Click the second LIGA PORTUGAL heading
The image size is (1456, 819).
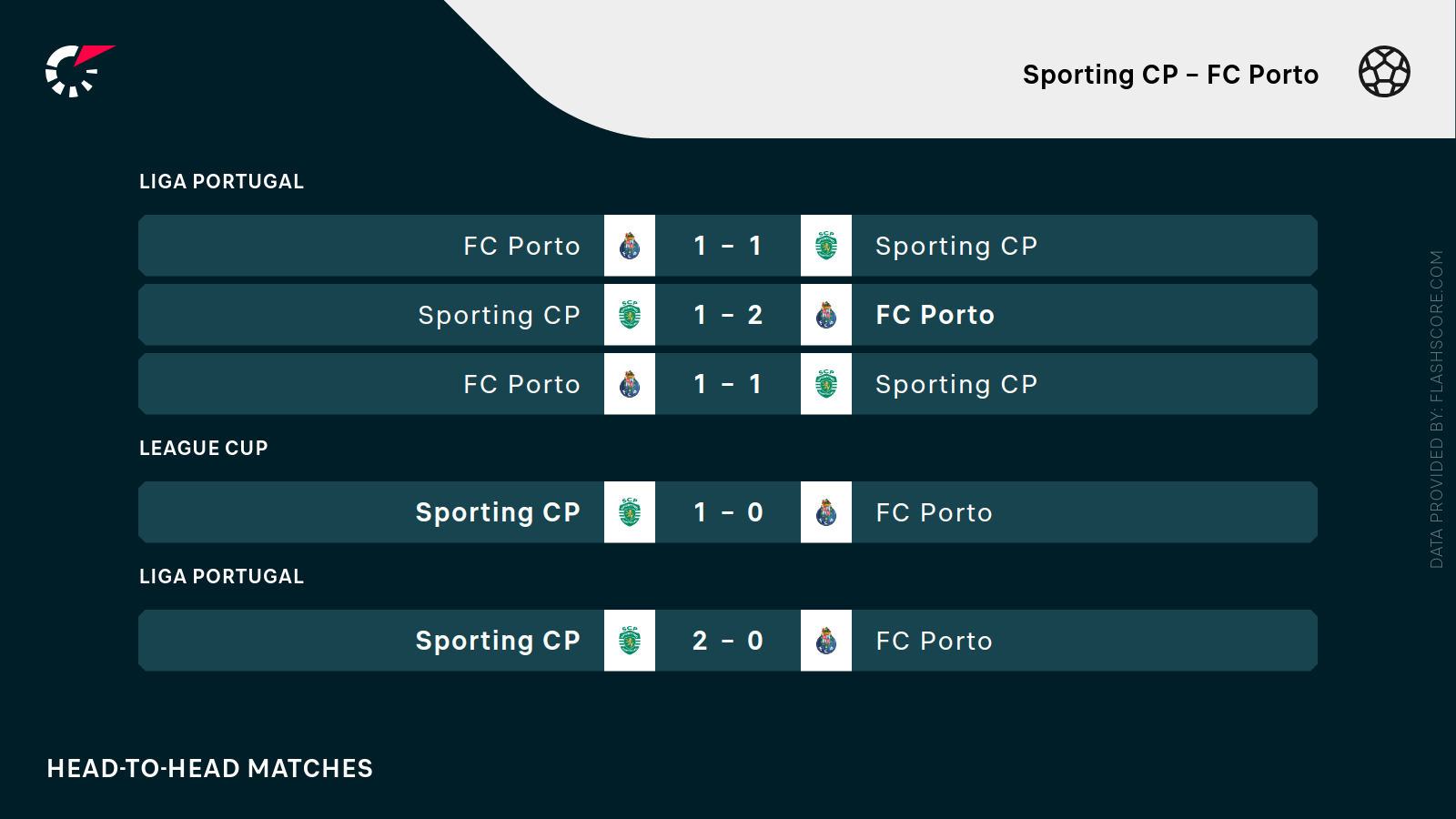coord(221,577)
